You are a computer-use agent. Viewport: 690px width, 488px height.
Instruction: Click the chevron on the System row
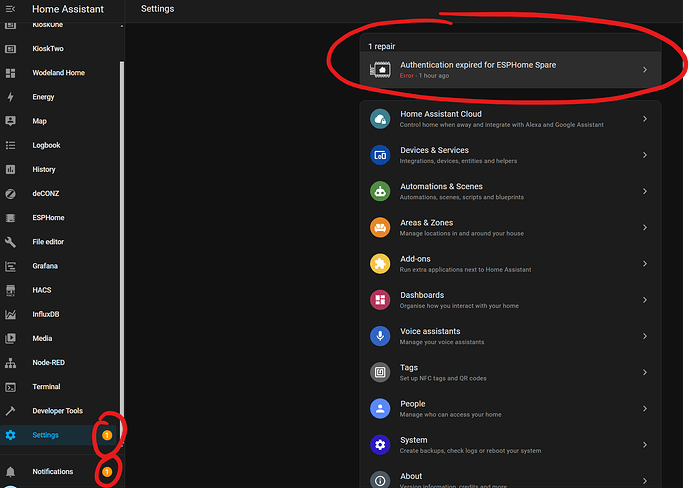pos(645,445)
